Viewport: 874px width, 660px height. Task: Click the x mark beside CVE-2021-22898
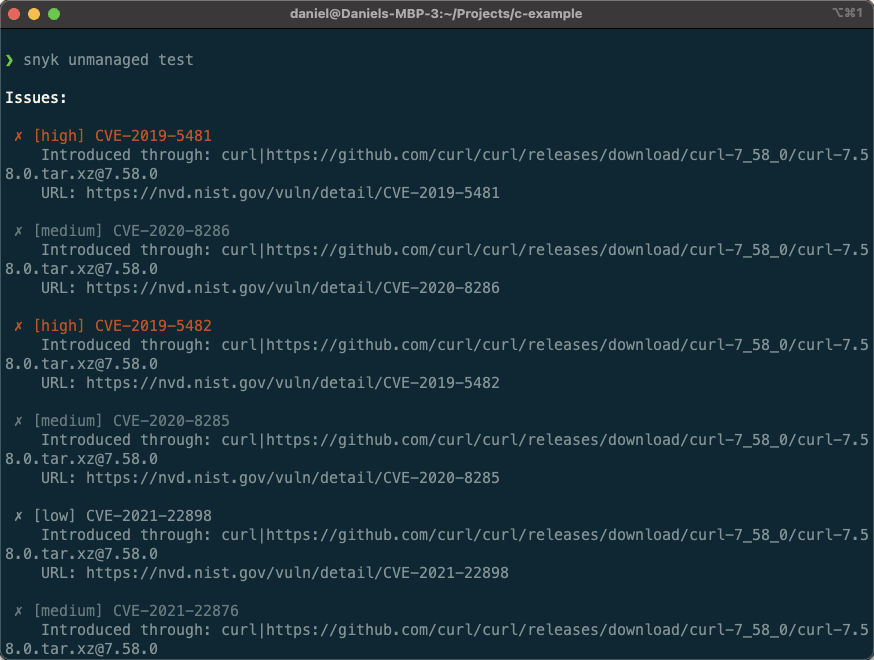click(18, 516)
